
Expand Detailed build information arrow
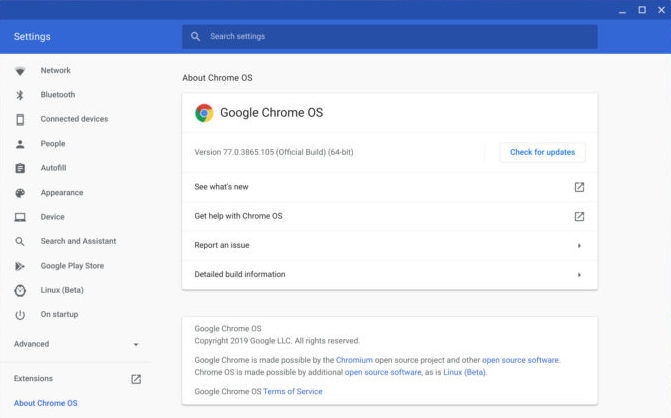pos(579,274)
